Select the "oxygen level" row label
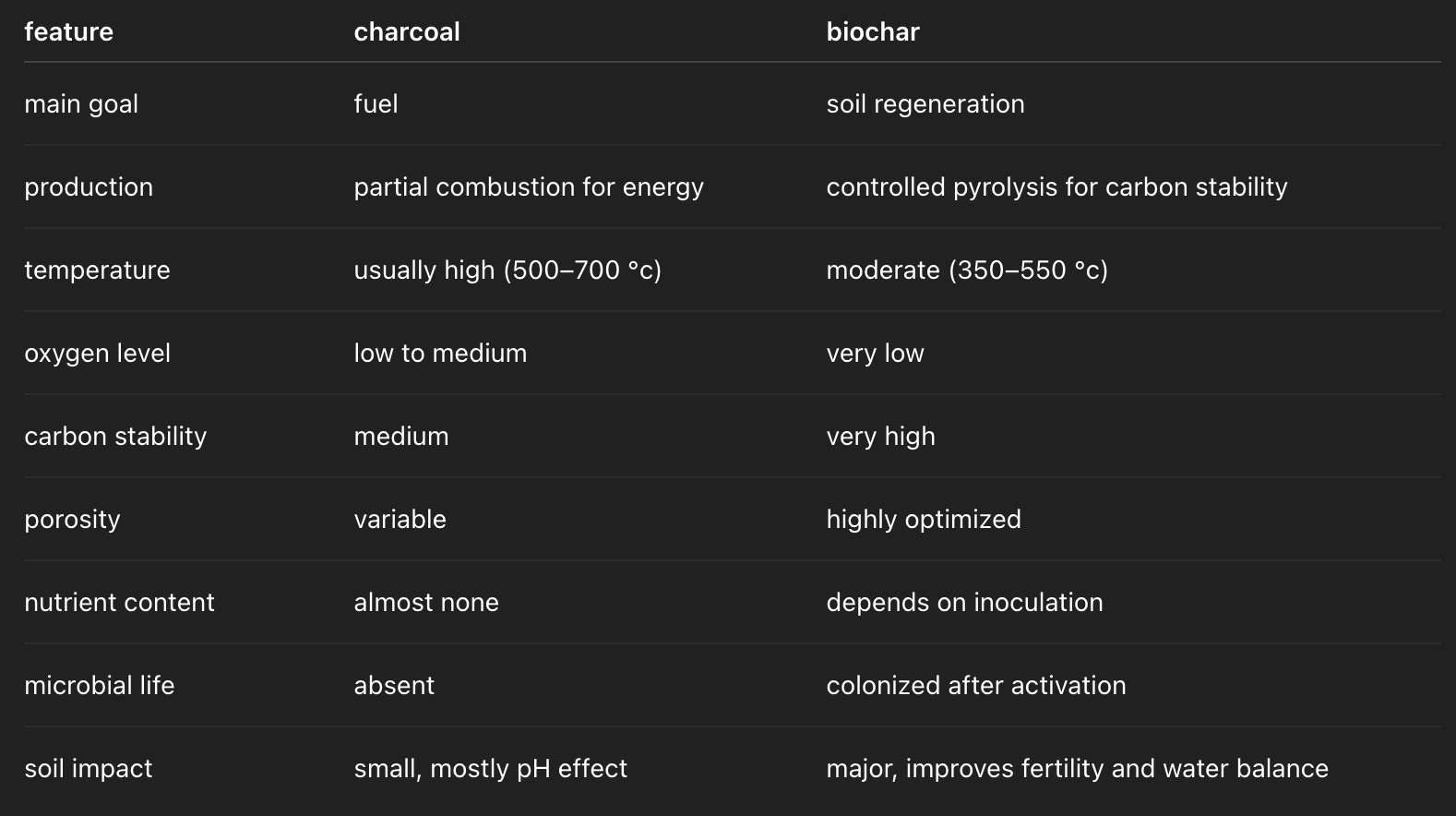This screenshot has height=816, width=1456. (x=97, y=354)
